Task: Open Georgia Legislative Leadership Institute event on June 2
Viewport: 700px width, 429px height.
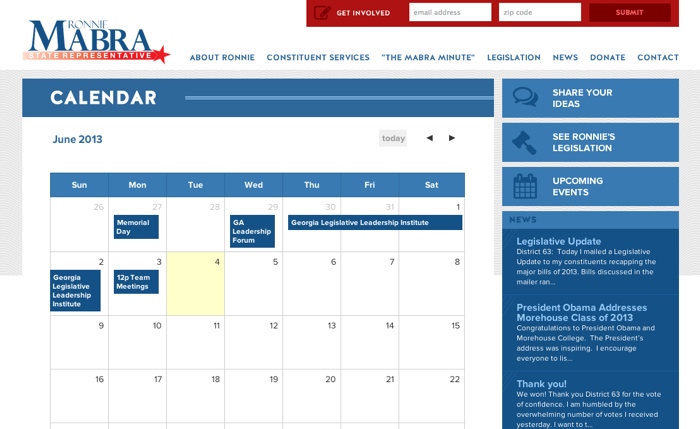Action: (75, 291)
